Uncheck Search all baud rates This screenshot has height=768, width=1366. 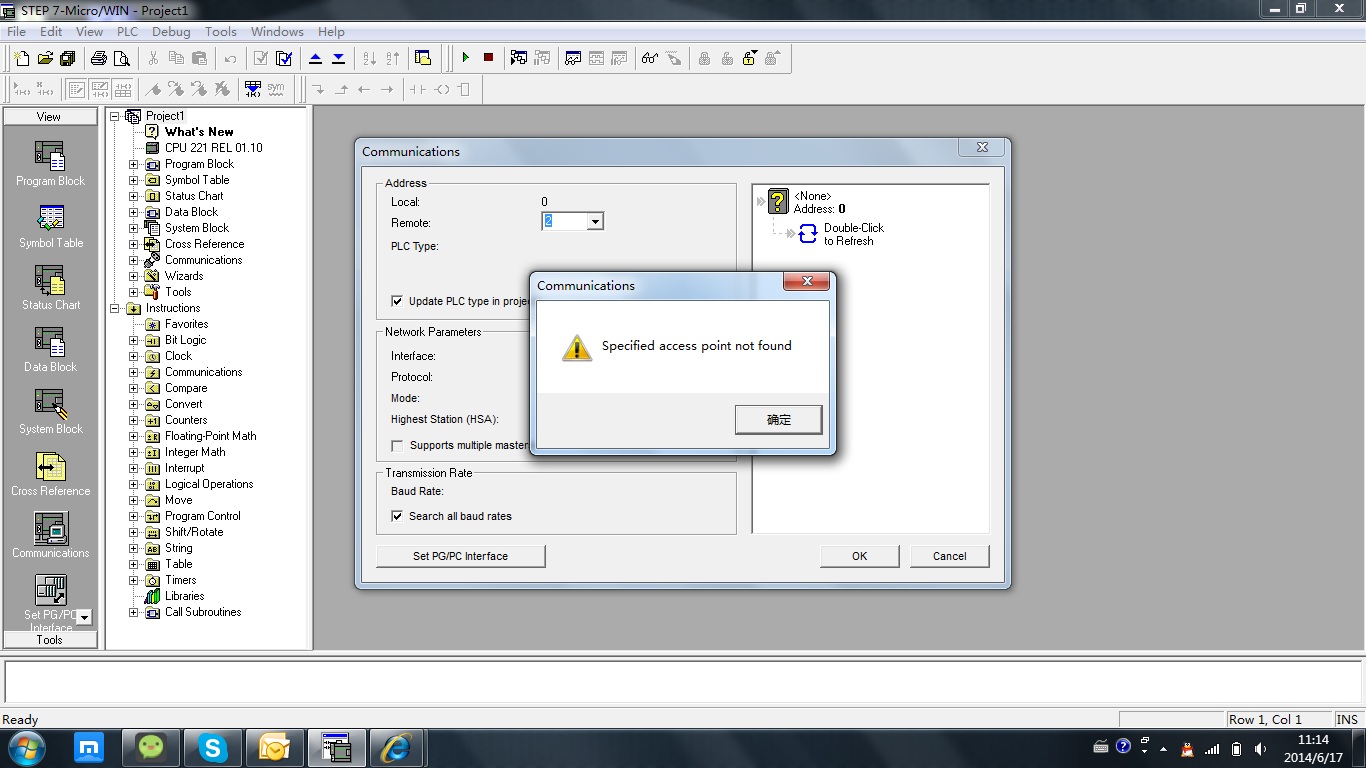pos(397,516)
